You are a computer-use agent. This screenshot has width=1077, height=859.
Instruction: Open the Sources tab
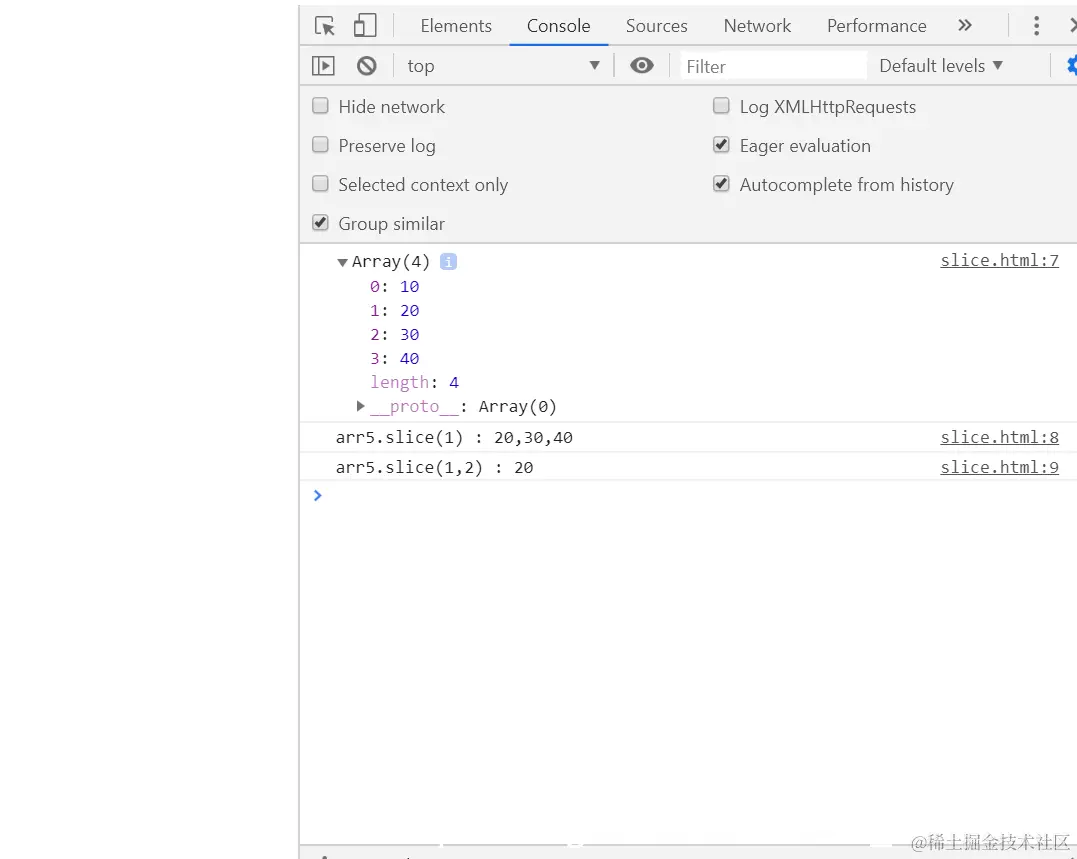657,26
